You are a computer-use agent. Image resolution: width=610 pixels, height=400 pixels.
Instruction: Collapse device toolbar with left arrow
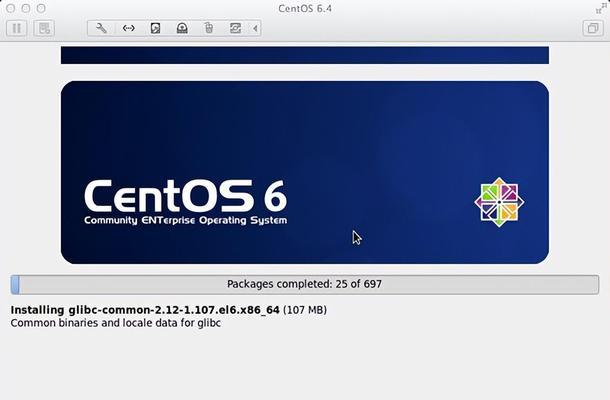point(255,28)
